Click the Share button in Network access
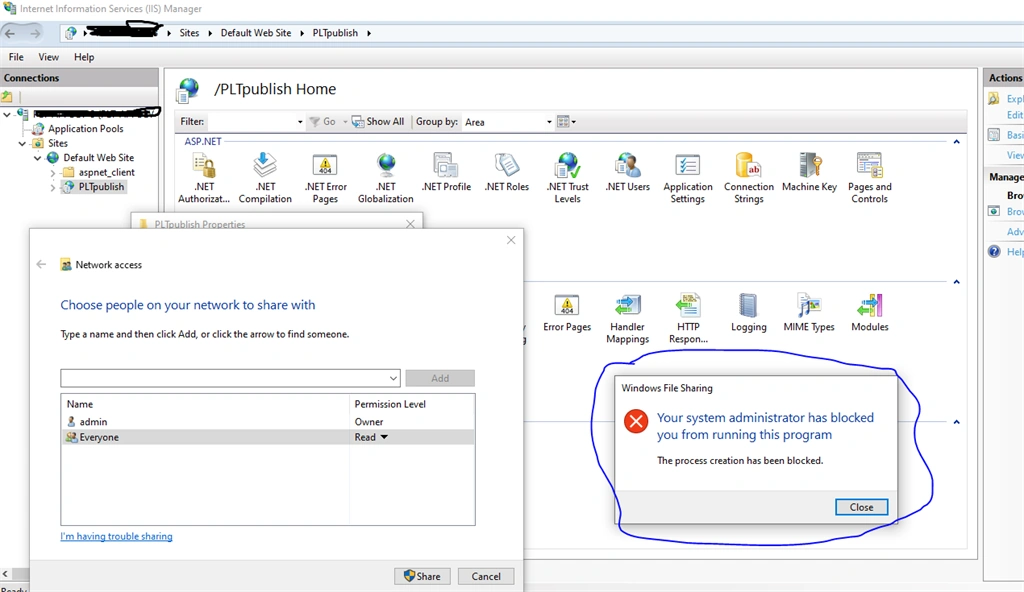This screenshot has height=592, width=1024. pos(422,576)
